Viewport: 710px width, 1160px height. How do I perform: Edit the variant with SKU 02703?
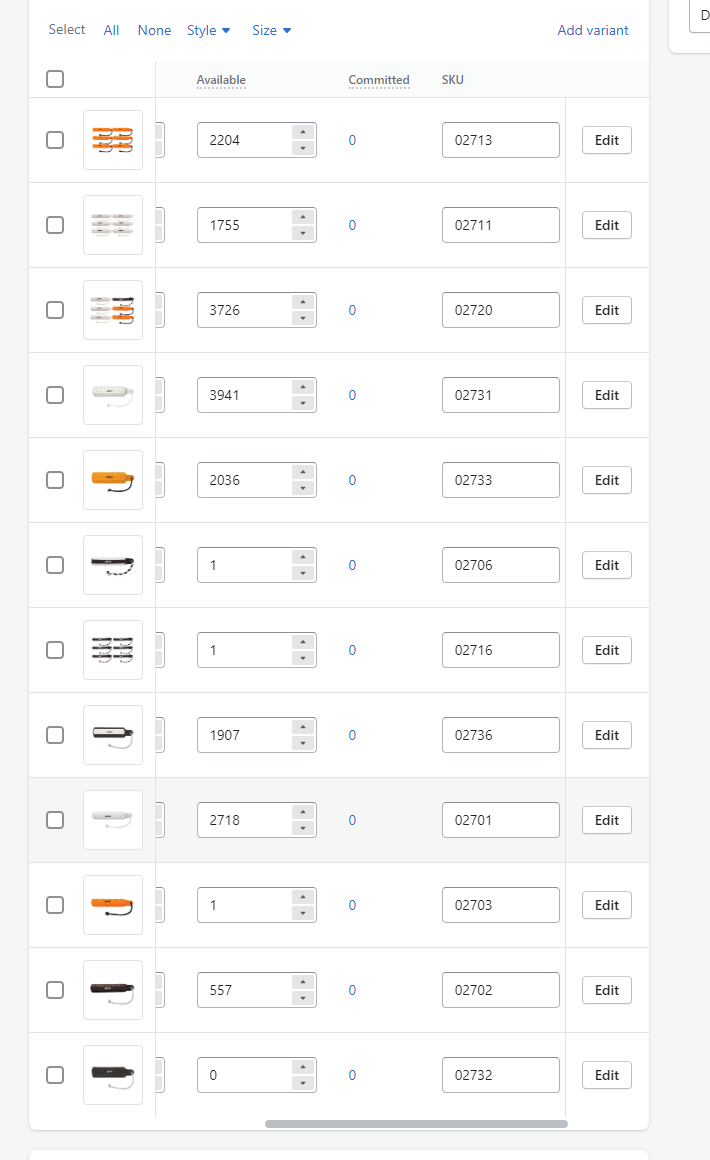pyautogui.click(x=606, y=905)
